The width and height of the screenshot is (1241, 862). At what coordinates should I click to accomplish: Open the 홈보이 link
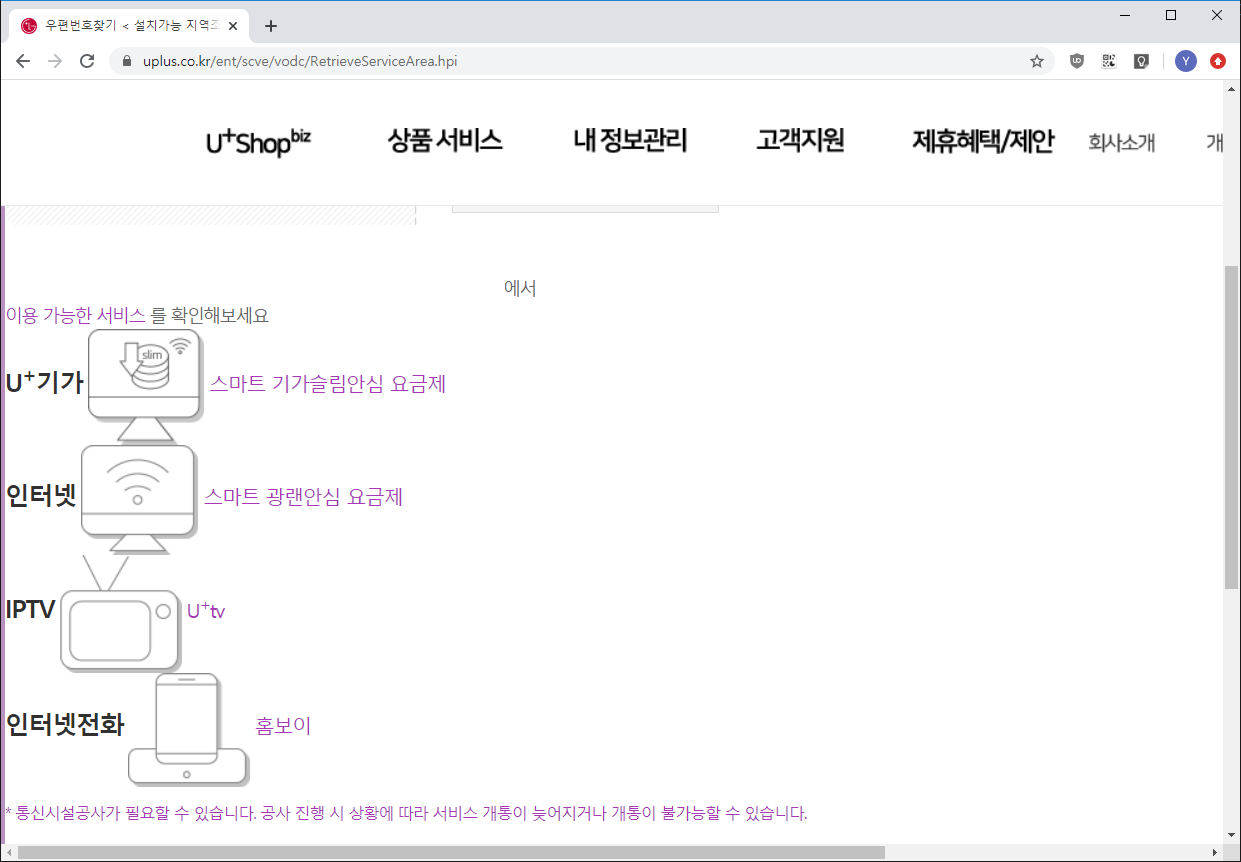(x=283, y=726)
